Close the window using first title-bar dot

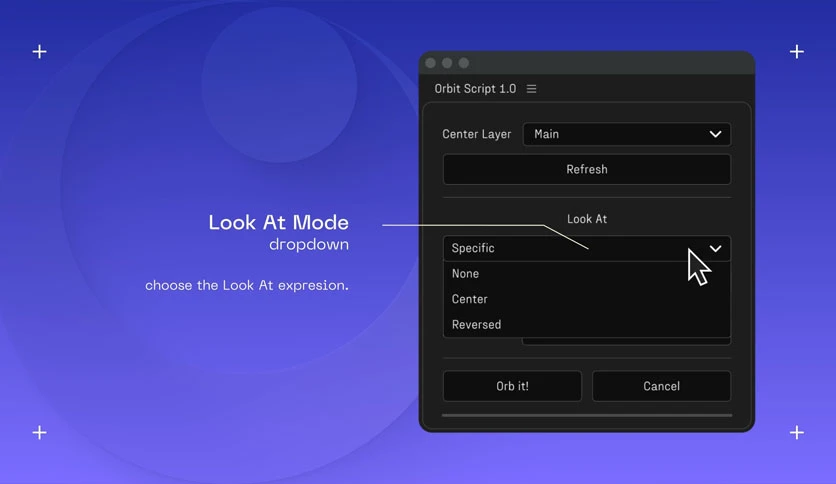(x=431, y=63)
